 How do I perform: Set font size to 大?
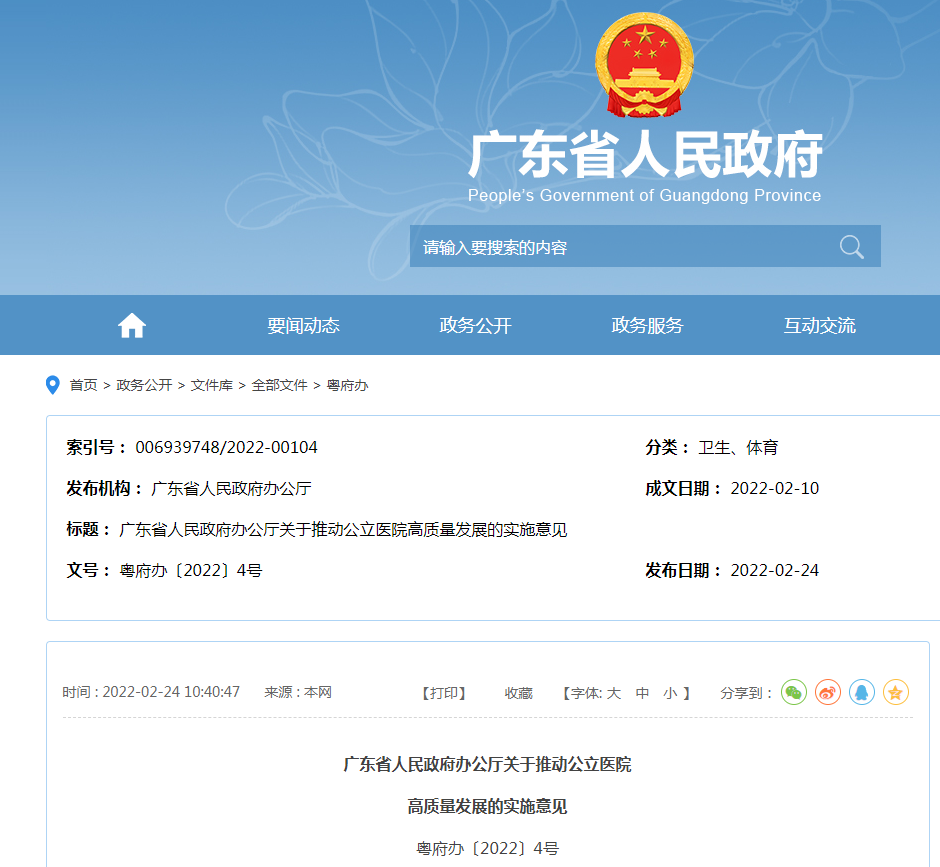pos(614,693)
